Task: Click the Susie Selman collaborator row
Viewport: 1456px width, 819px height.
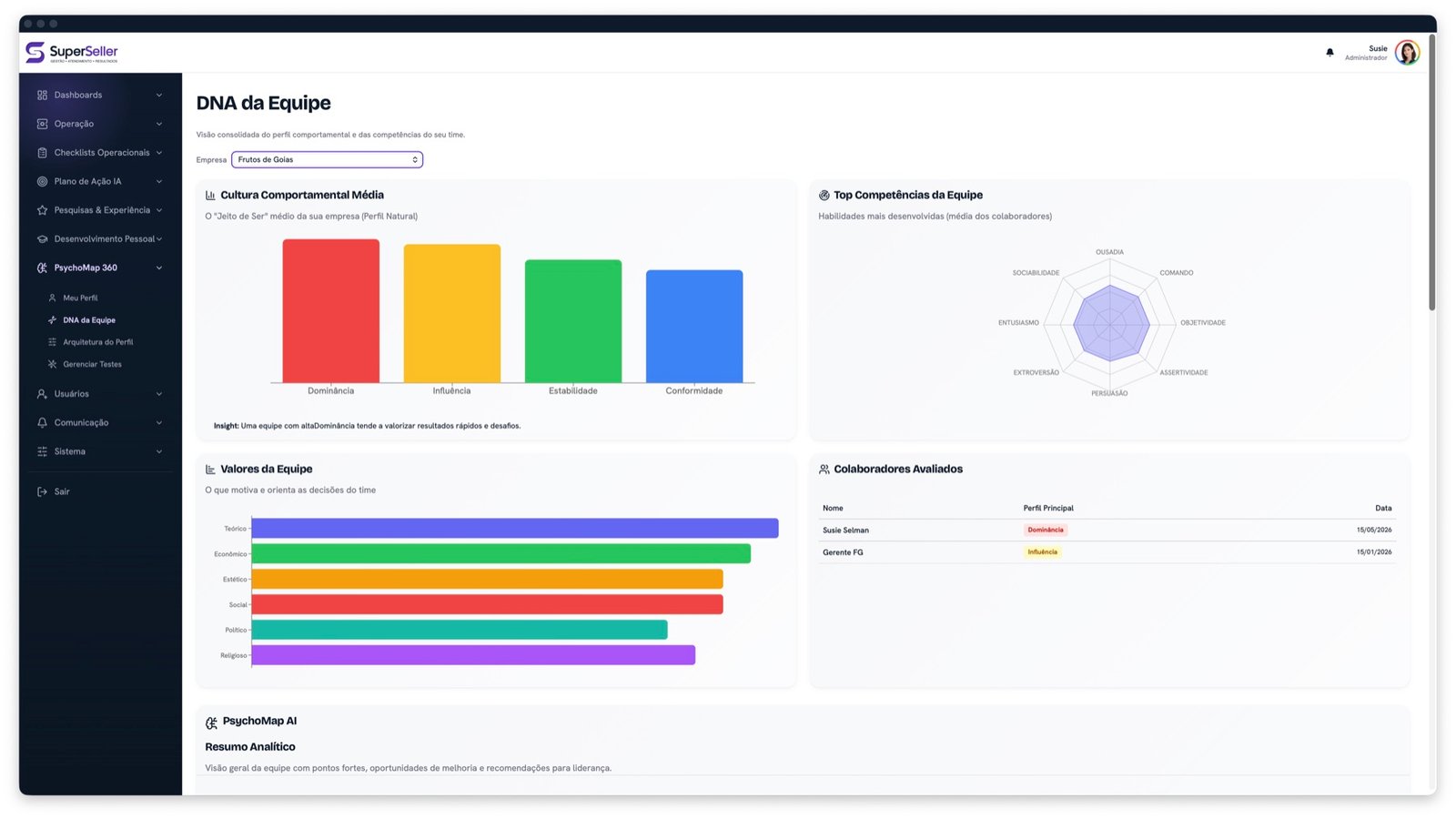Action: point(1107,530)
